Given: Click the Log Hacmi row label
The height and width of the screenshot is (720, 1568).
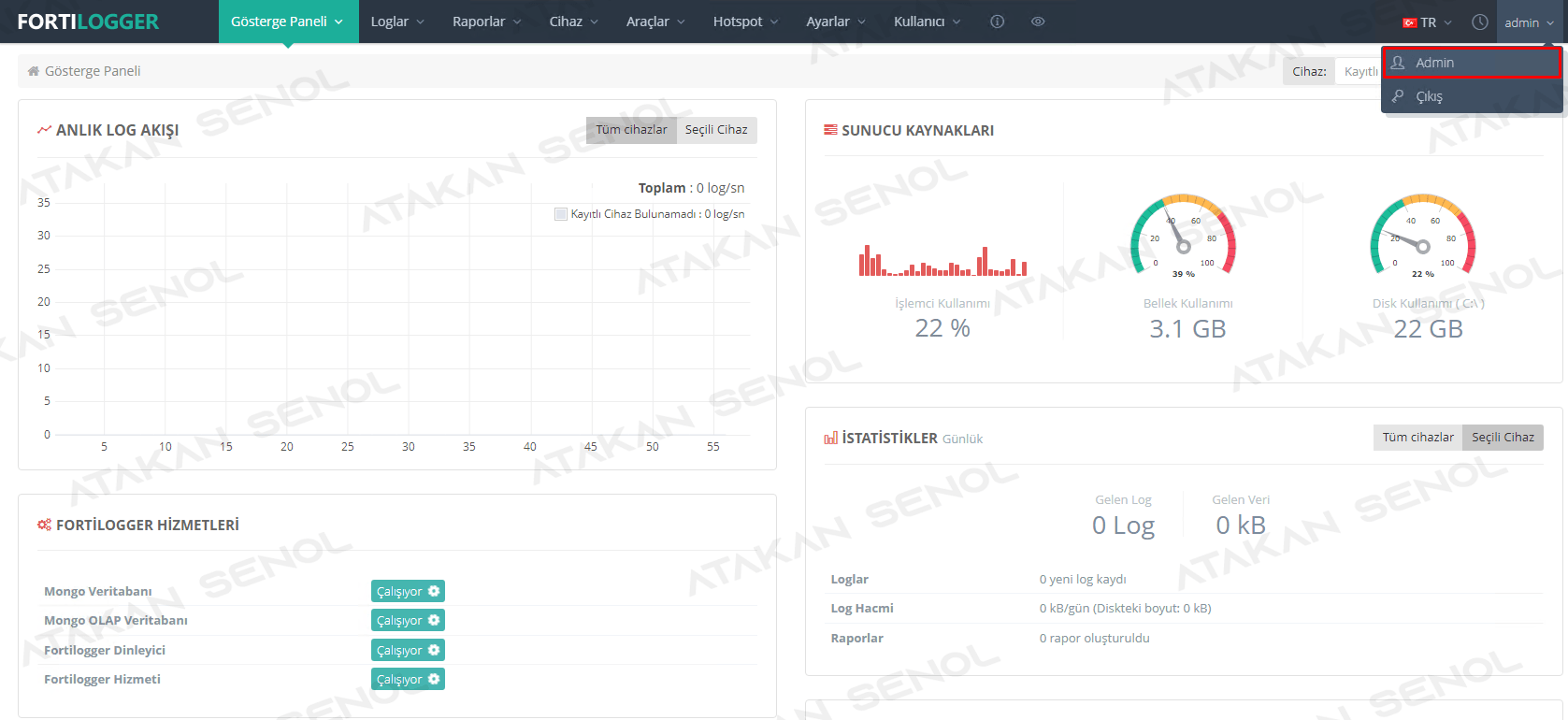Looking at the screenshot, I should tap(862, 609).
